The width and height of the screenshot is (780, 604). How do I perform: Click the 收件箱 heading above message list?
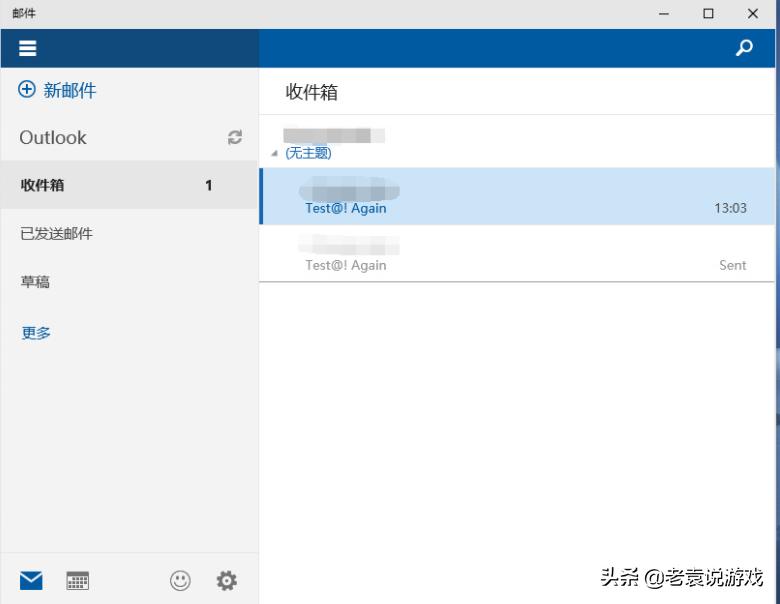(x=311, y=92)
